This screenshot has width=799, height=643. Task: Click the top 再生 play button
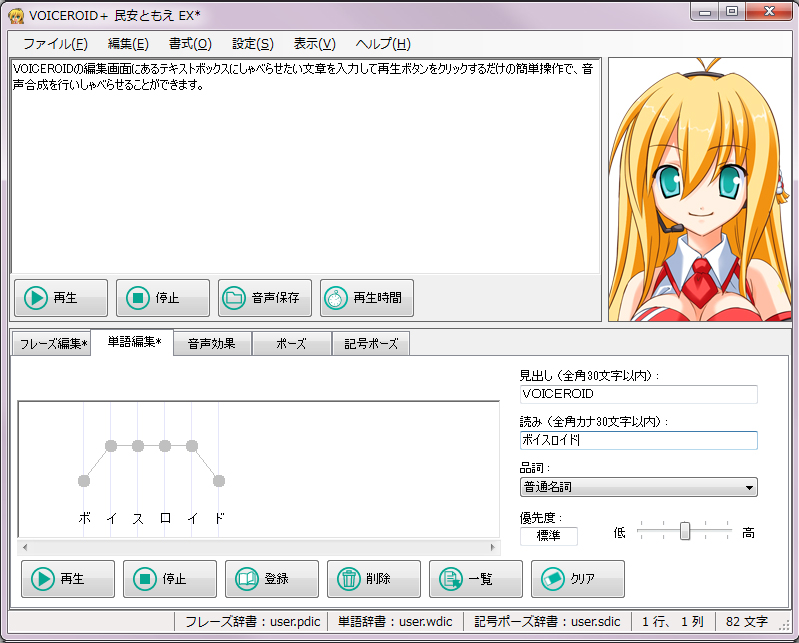coord(61,298)
